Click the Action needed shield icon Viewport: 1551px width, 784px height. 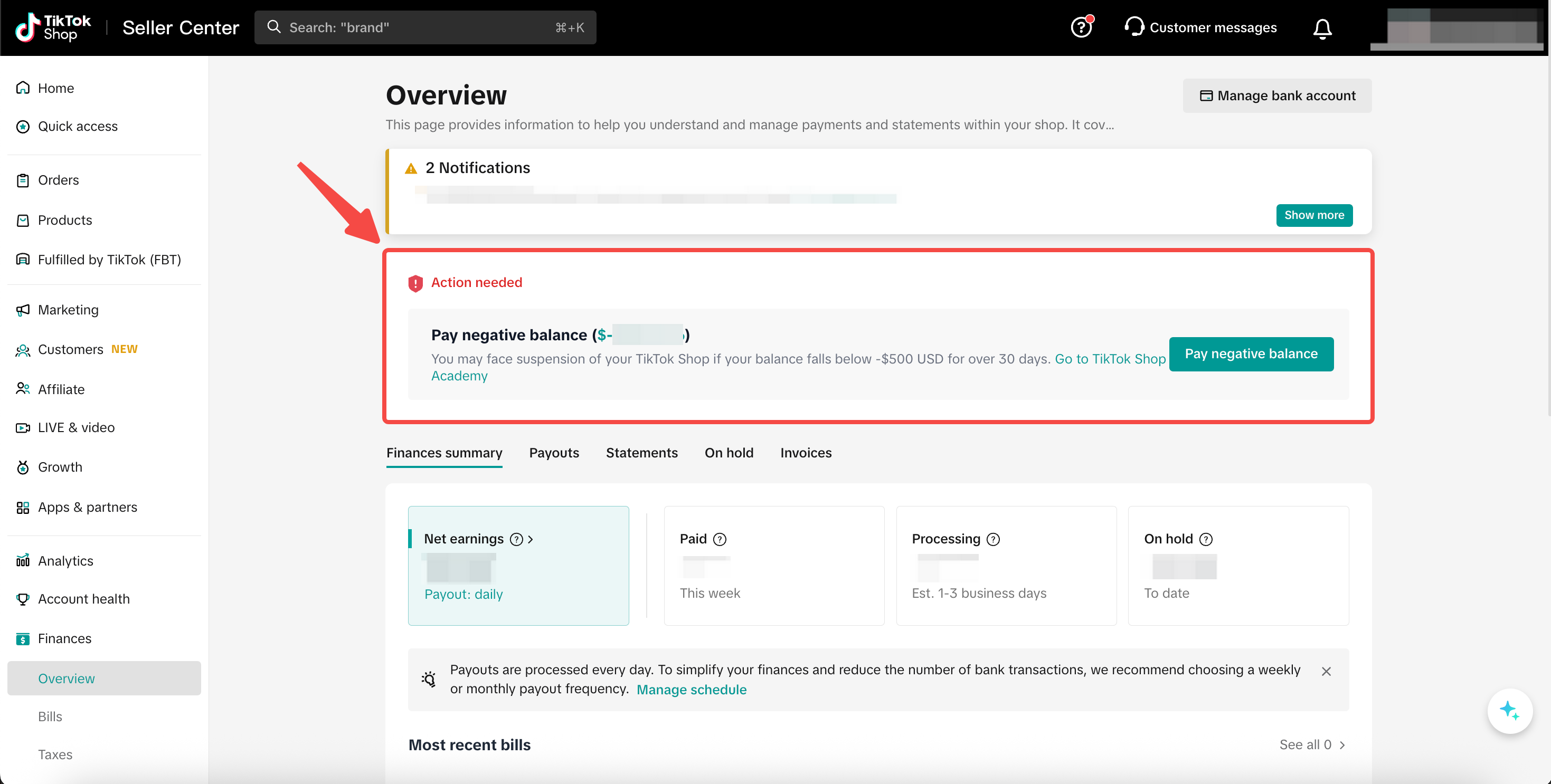415,283
